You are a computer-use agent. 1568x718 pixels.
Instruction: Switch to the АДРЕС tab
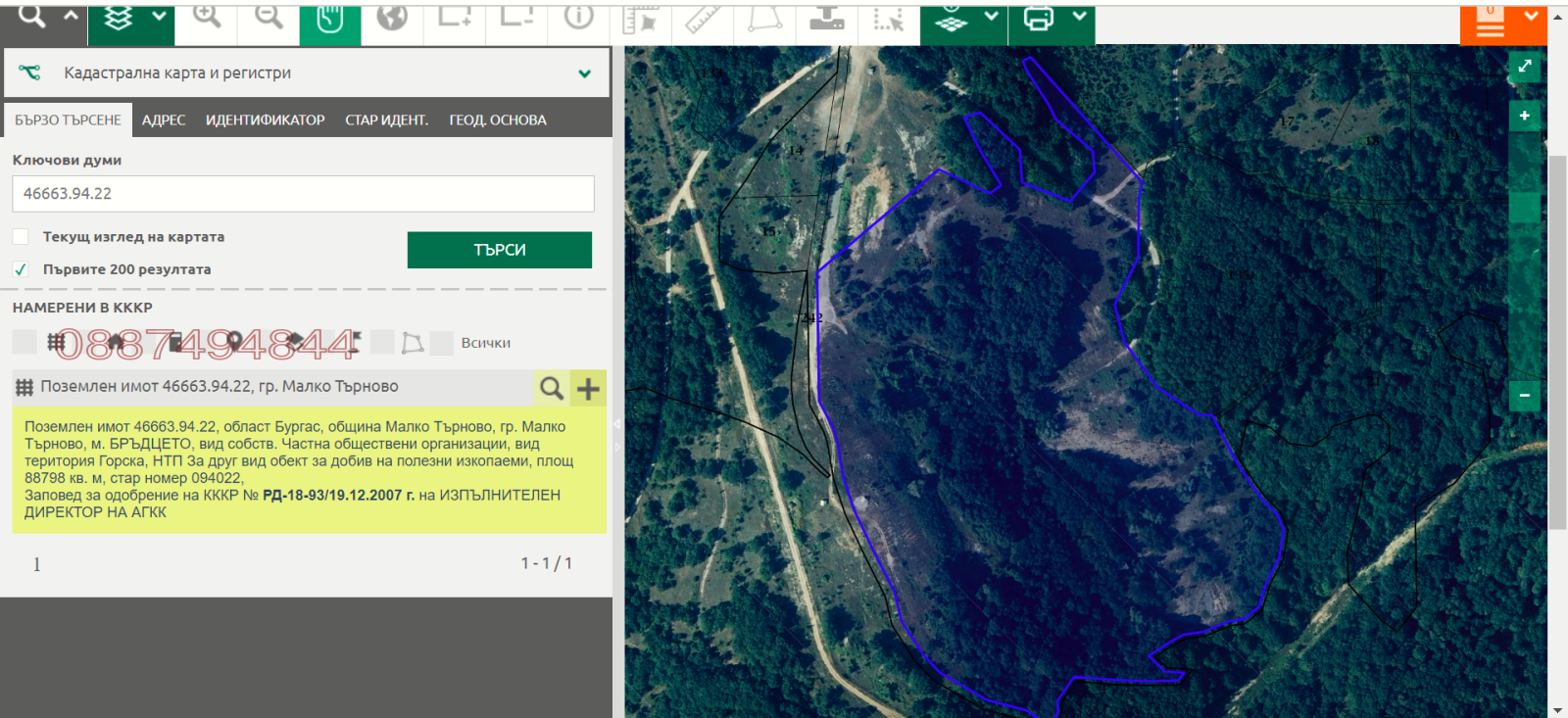pos(164,120)
